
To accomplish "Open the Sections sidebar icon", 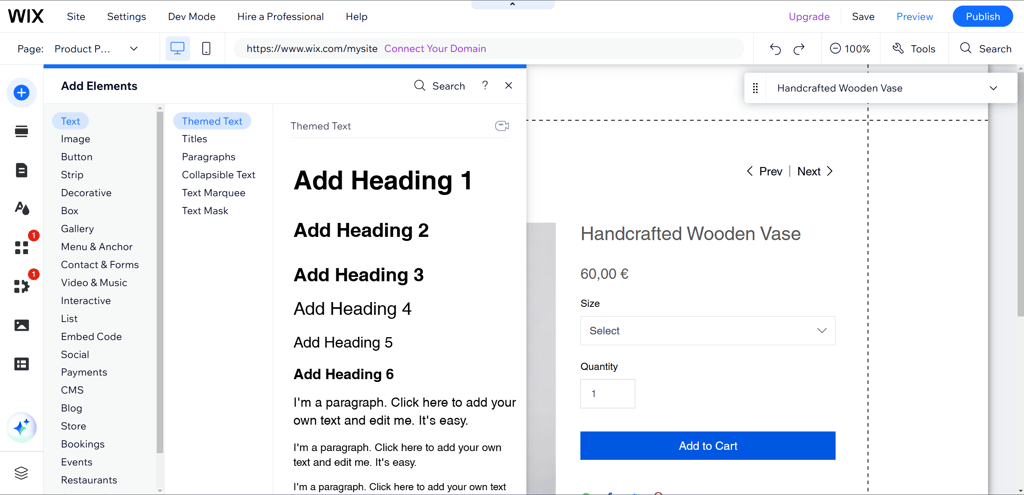I will [22, 132].
